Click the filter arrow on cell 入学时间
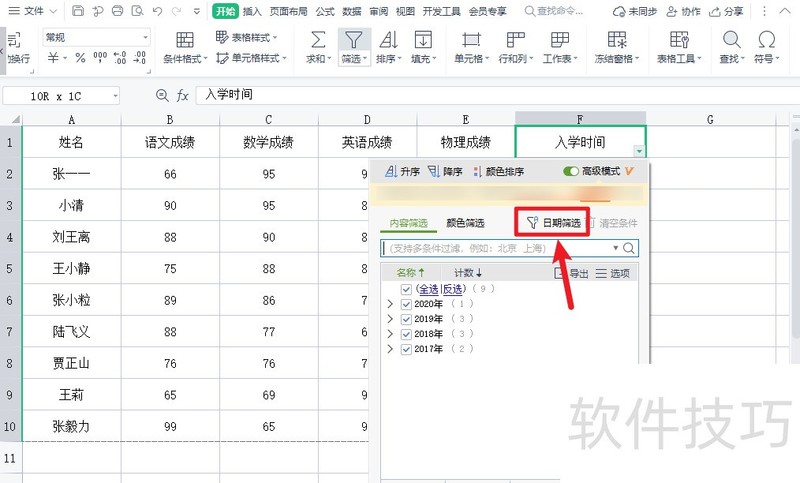 tap(639, 151)
